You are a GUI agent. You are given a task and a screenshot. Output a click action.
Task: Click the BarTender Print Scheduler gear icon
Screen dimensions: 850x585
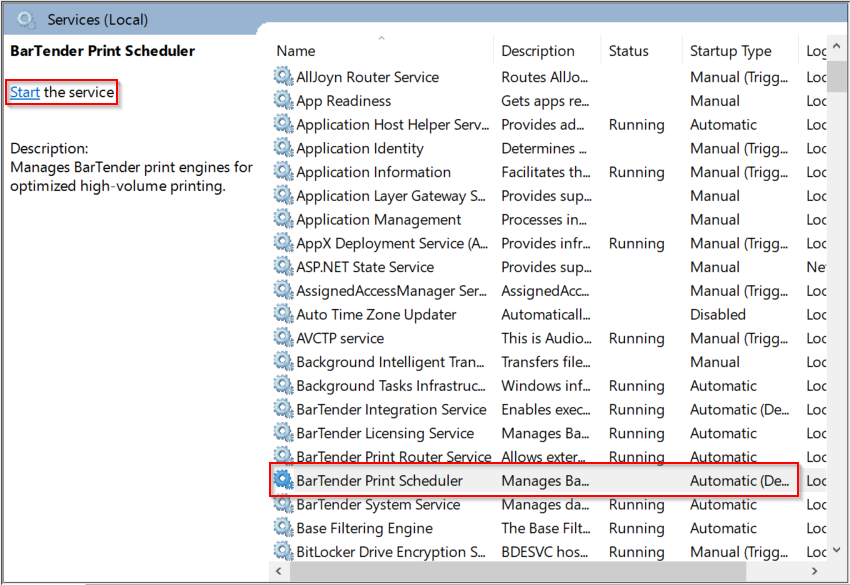pos(284,480)
